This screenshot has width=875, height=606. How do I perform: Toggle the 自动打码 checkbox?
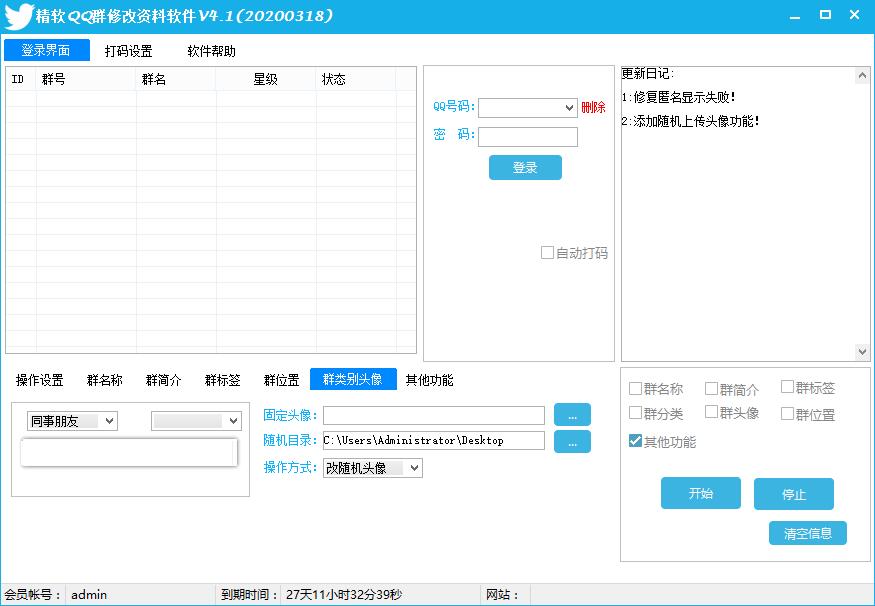point(547,253)
